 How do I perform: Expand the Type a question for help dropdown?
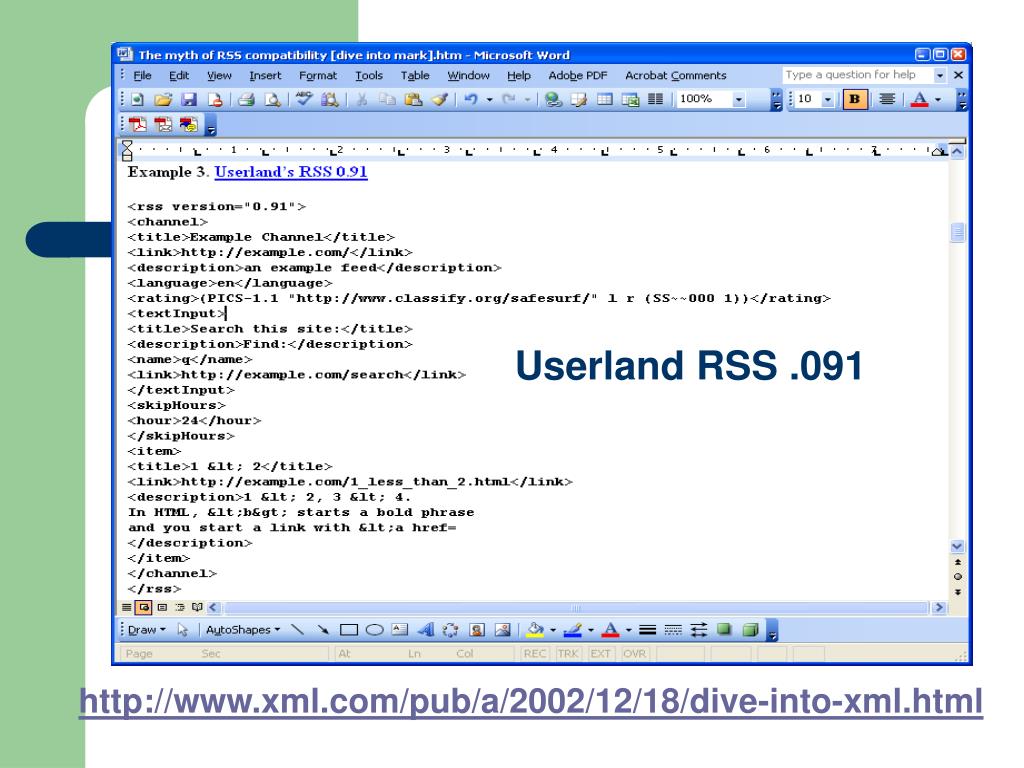(x=940, y=75)
